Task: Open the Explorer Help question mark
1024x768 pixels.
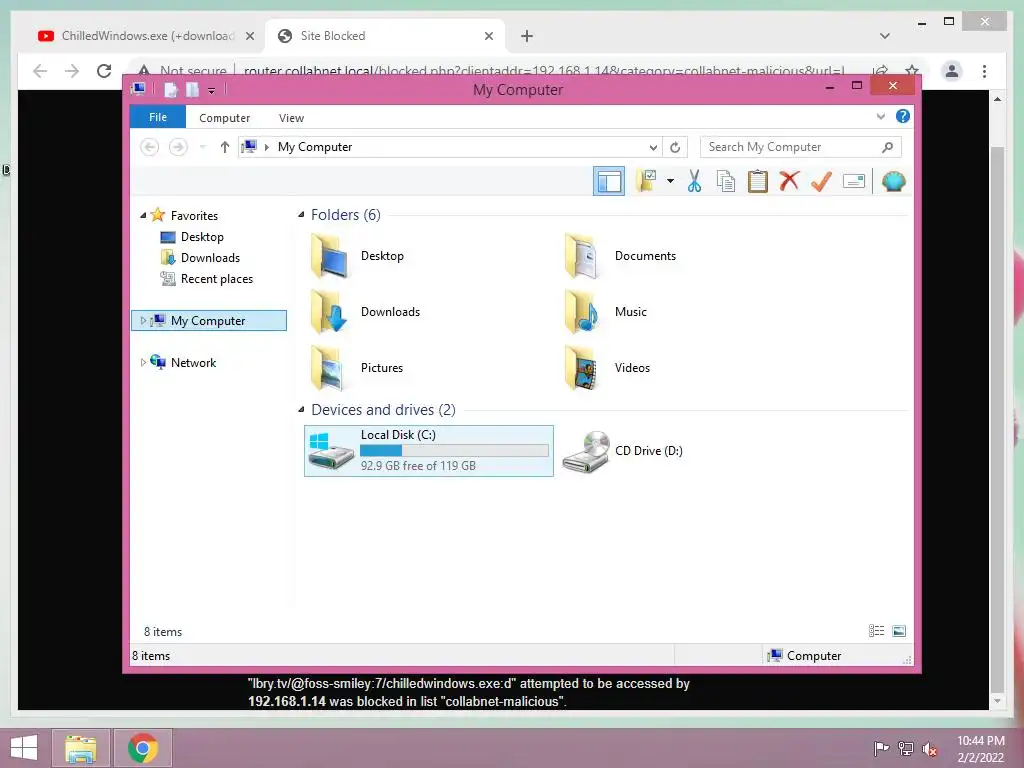Action: [x=903, y=116]
